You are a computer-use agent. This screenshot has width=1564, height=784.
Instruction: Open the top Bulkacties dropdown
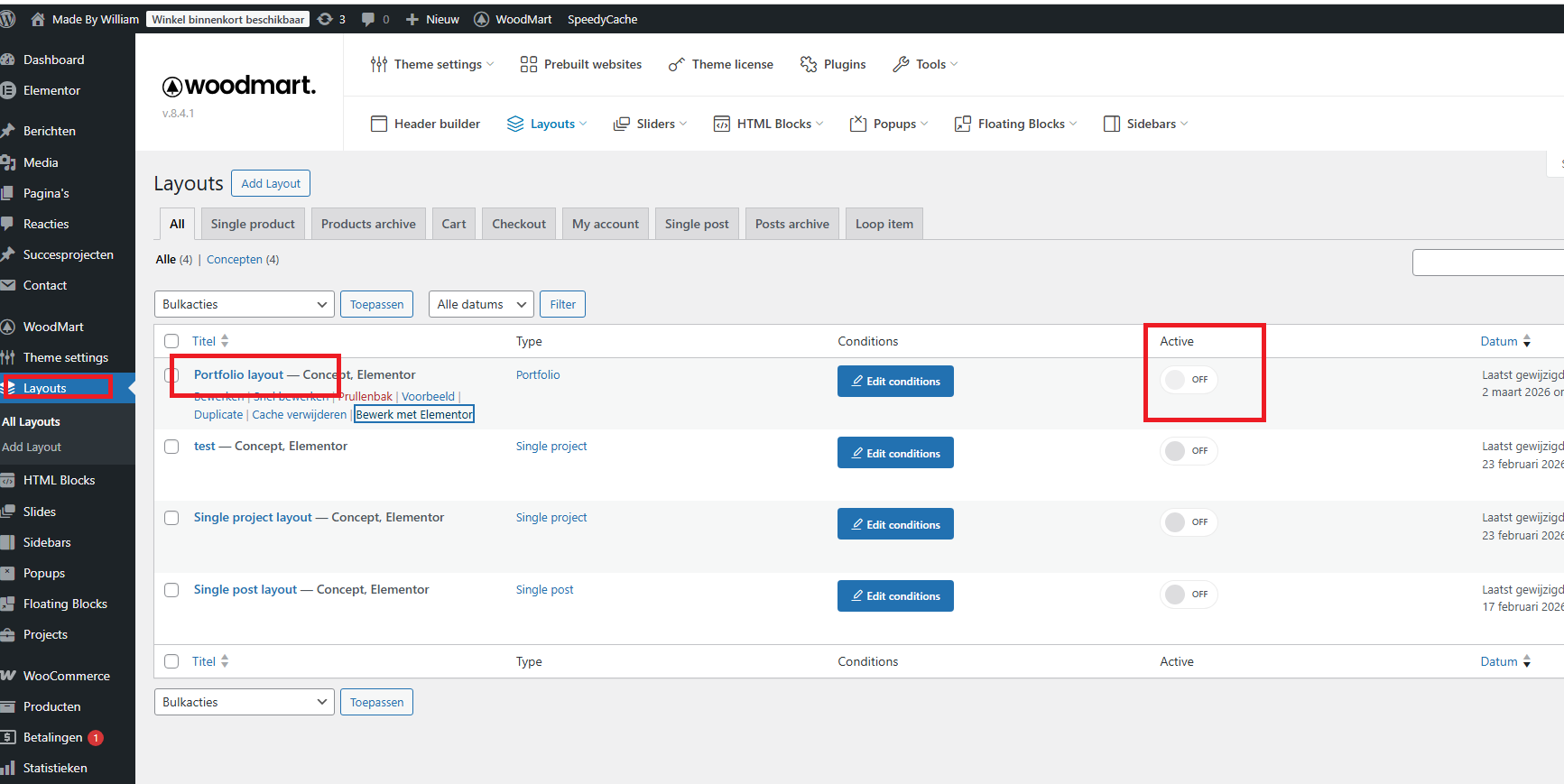click(x=245, y=304)
